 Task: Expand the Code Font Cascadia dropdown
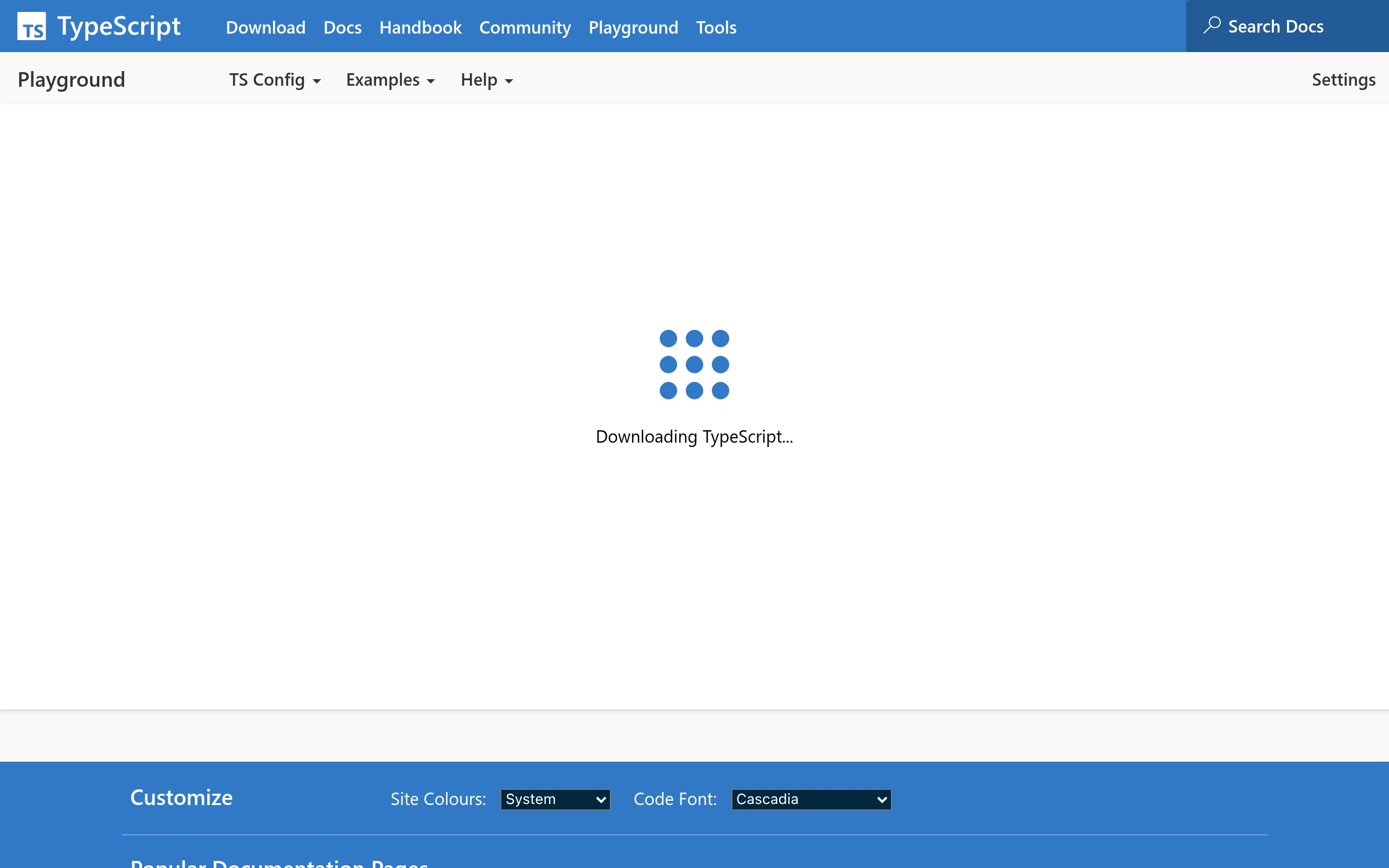click(x=811, y=799)
